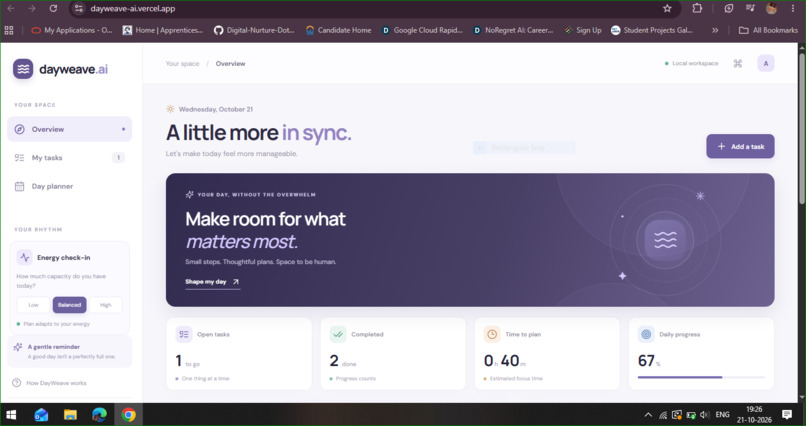This screenshot has height=426, width=806.
Task: Open Outlook from taskbar
Action: (x=41, y=414)
